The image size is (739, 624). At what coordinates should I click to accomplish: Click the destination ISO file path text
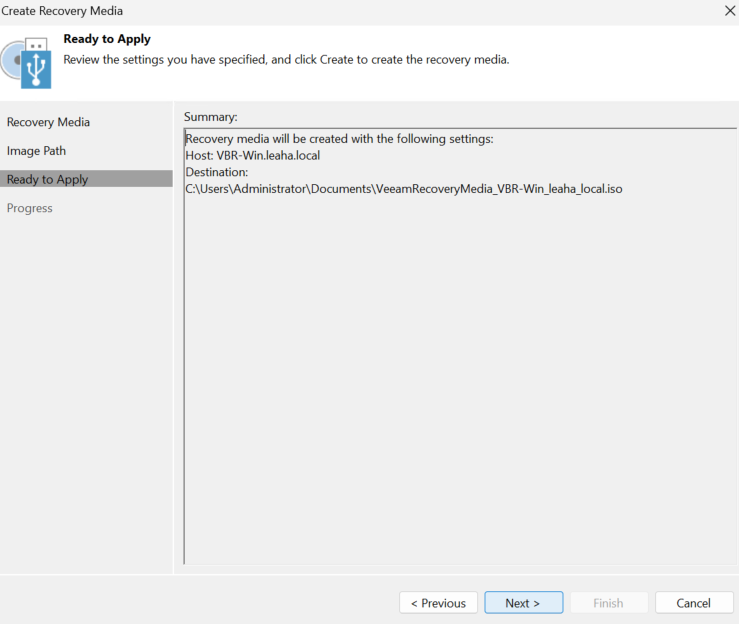(x=404, y=189)
